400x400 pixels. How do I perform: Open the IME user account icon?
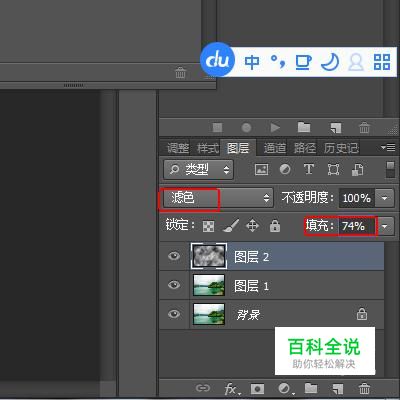click(356, 62)
